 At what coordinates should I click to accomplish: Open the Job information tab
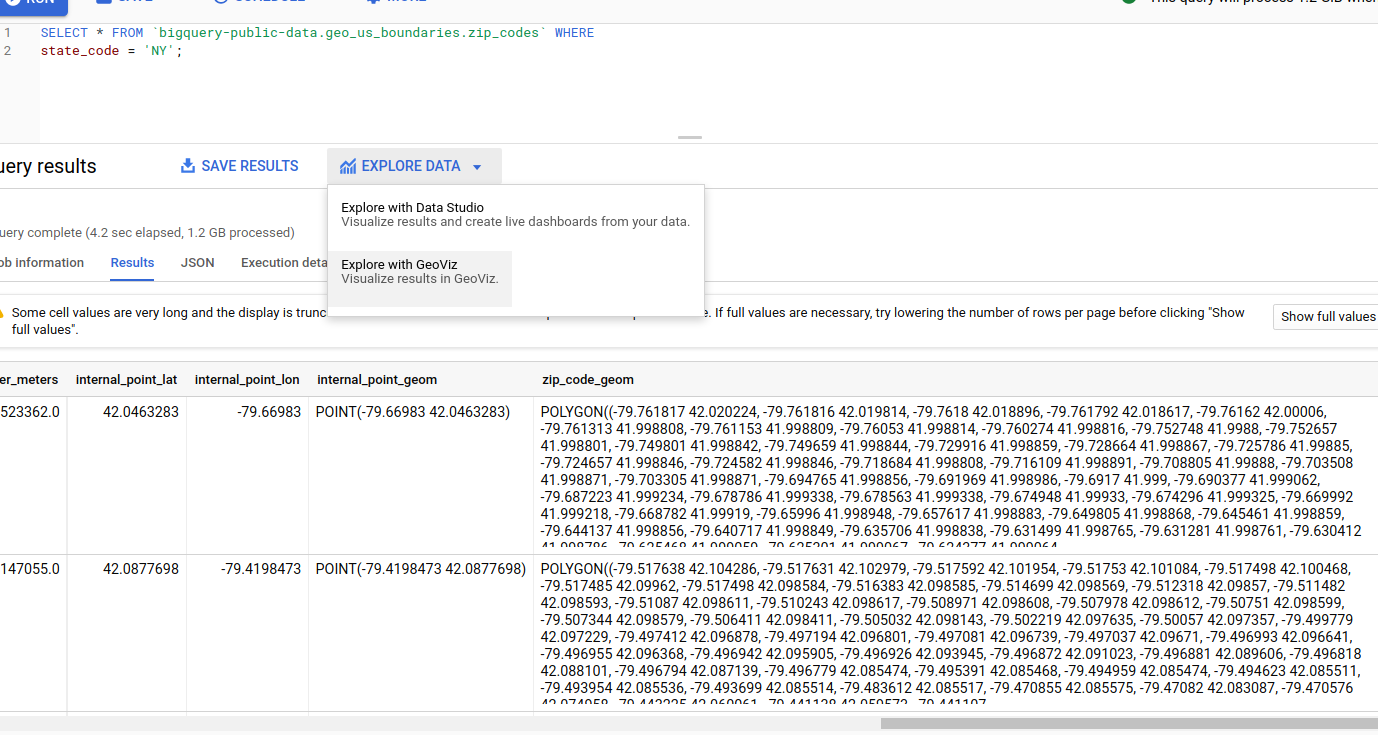point(40,263)
